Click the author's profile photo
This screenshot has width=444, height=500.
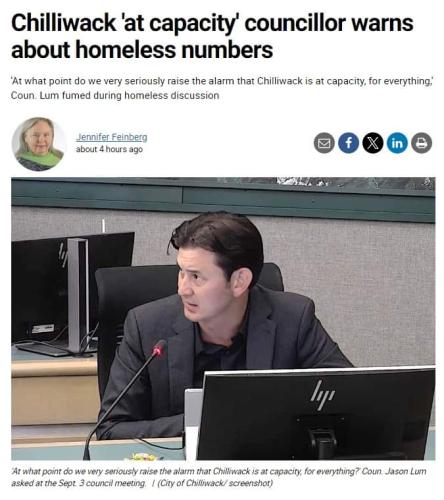coord(38,144)
